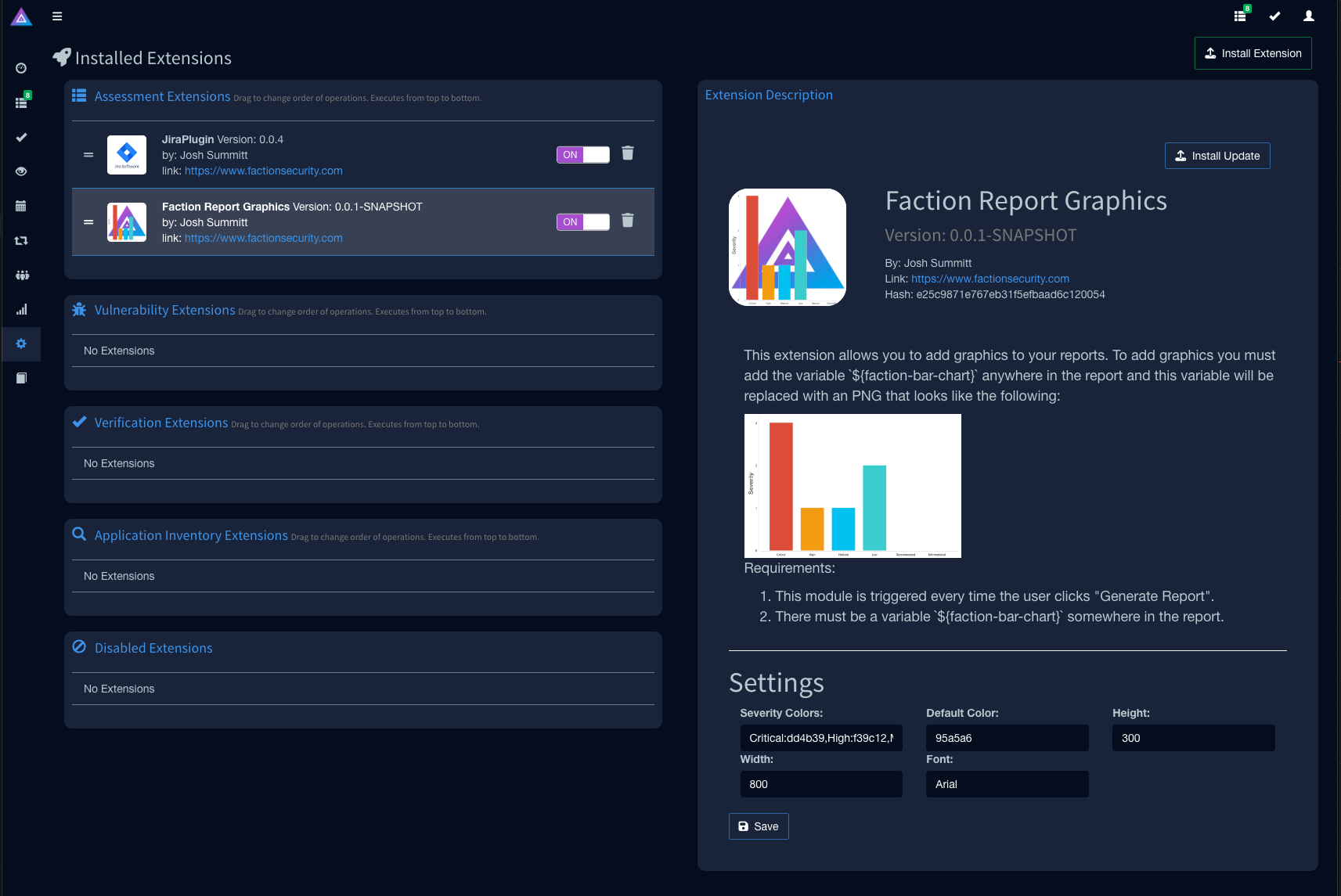Image resolution: width=1341 pixels, height=896 pixels.
Task: Save the extension settings
Action: [x=759, y=826]
